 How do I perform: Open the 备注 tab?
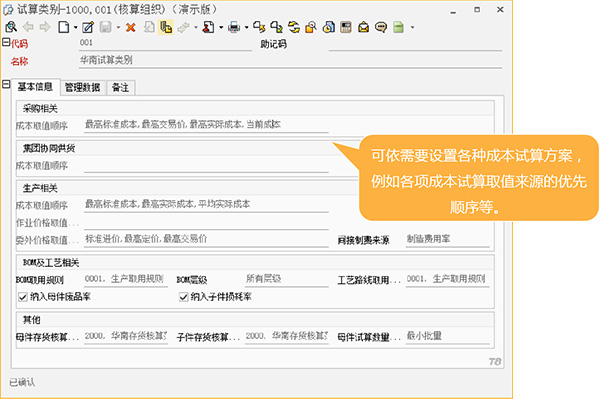click(121, 88)
